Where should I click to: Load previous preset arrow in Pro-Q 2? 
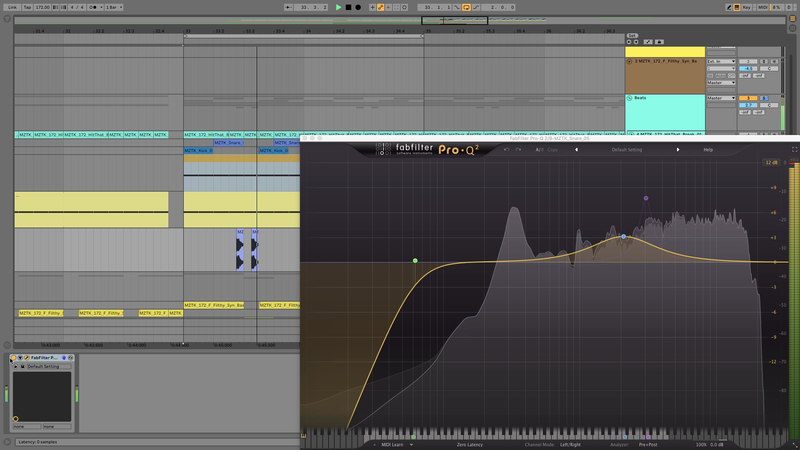(577, 149)
